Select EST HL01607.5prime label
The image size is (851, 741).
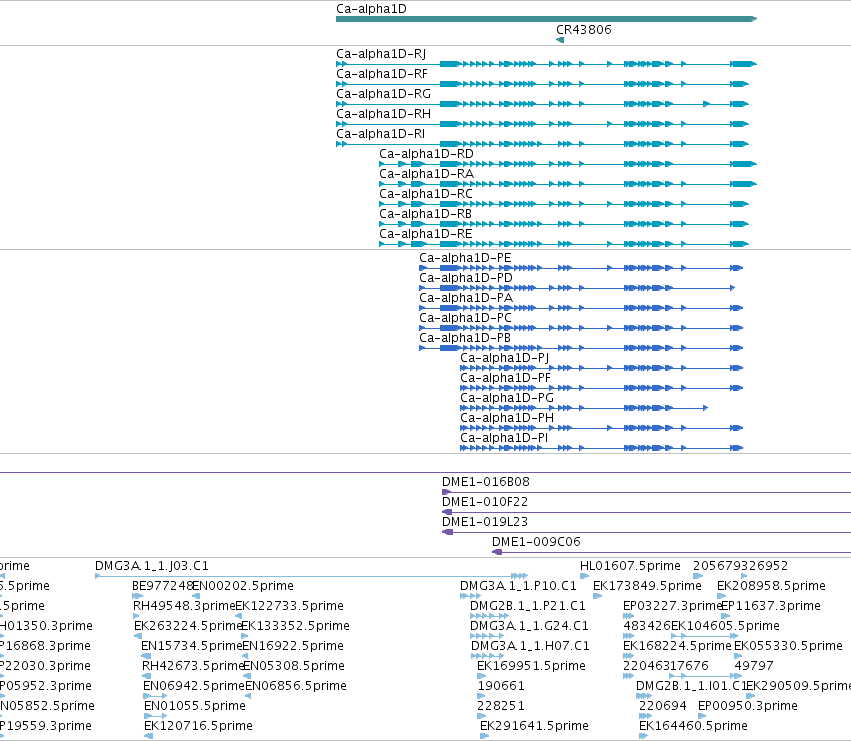point(631,566)
